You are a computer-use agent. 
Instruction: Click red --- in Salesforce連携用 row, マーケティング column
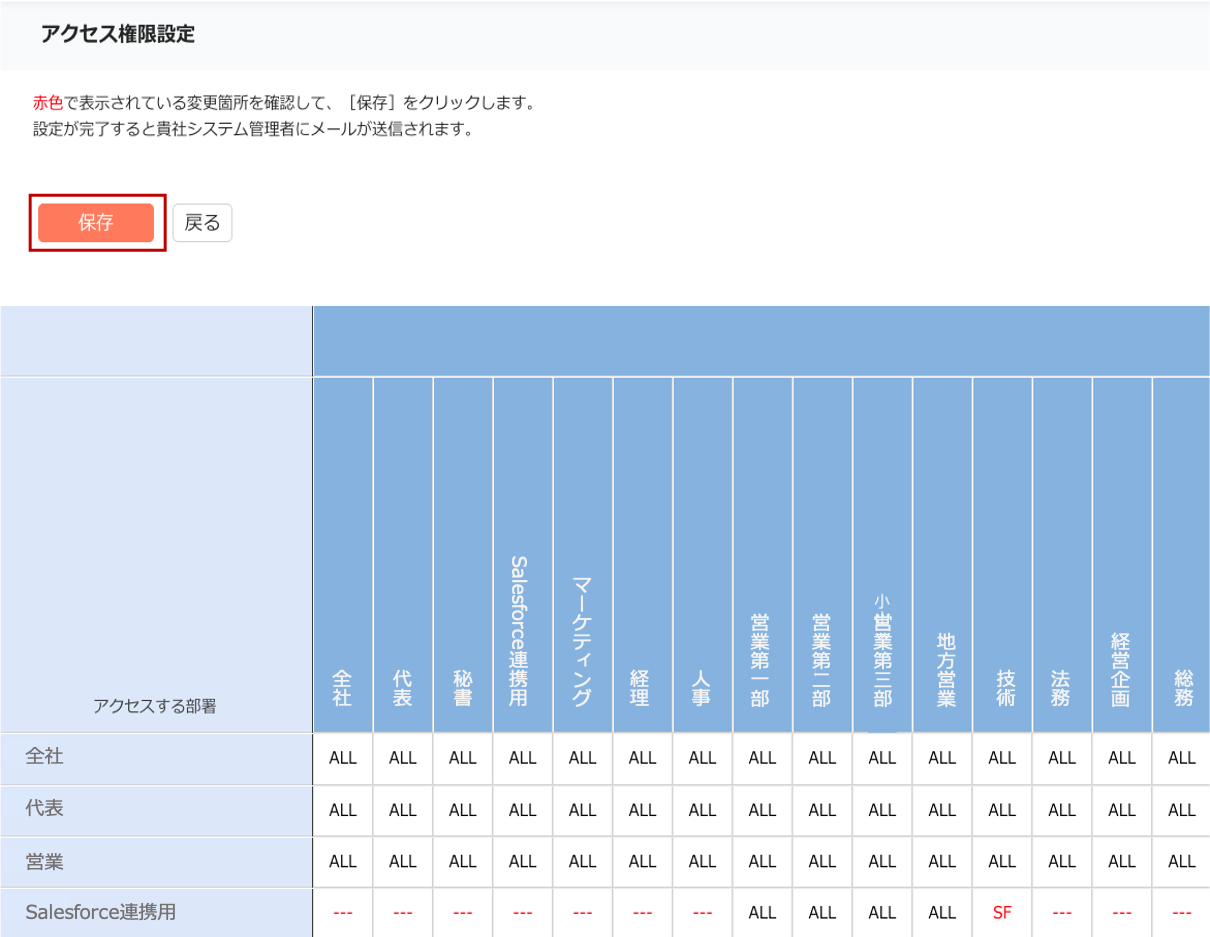(x=583, y=913)
